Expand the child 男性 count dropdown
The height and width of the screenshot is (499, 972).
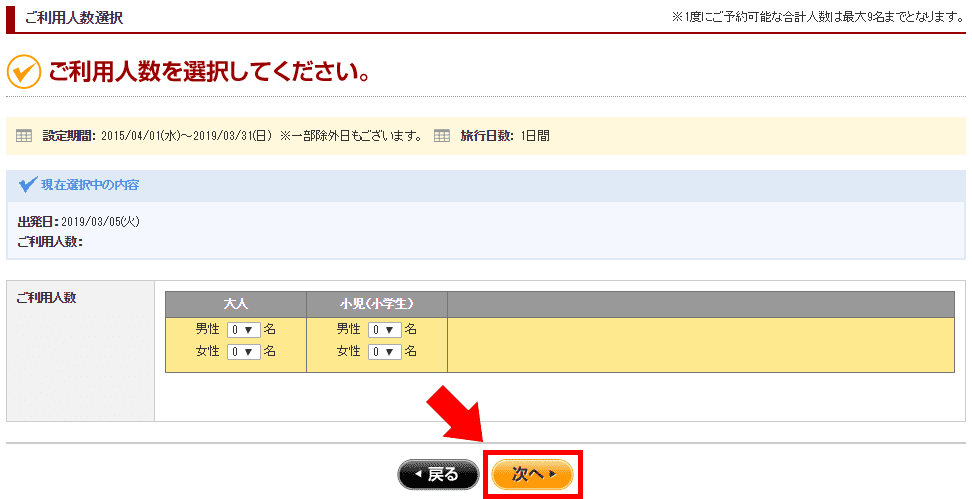(384, 329)
